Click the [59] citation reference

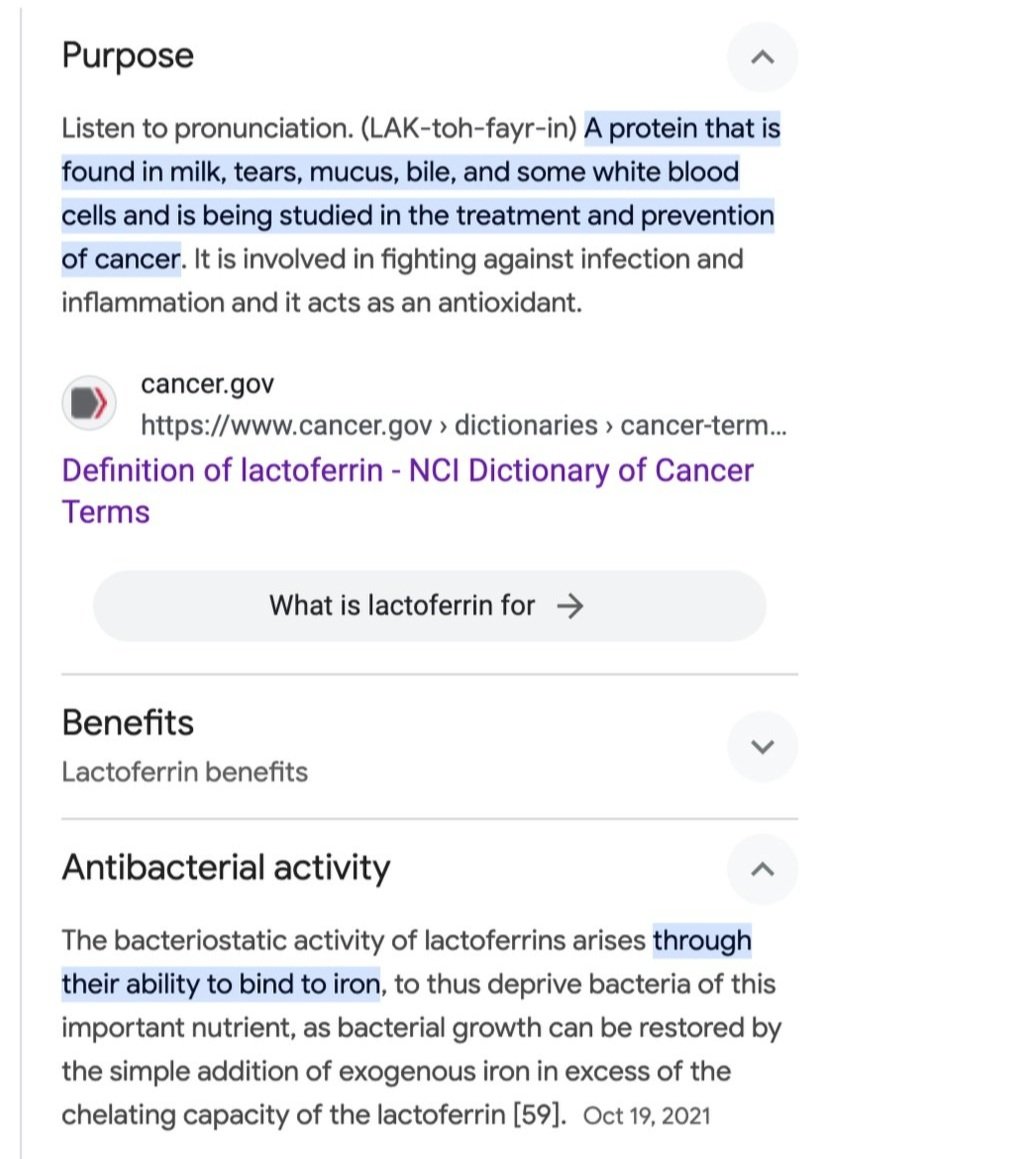(540, 1115)
